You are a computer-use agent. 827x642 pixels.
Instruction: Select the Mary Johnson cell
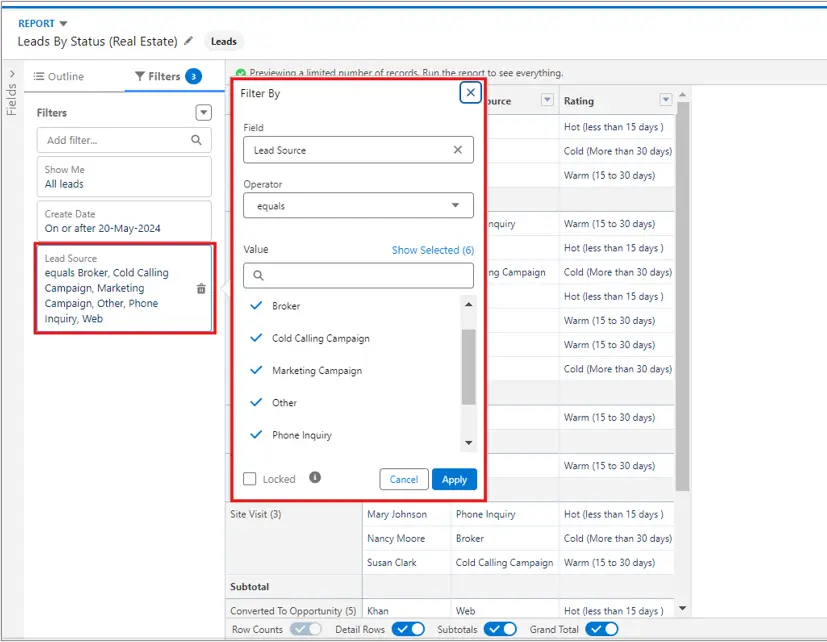406,514
